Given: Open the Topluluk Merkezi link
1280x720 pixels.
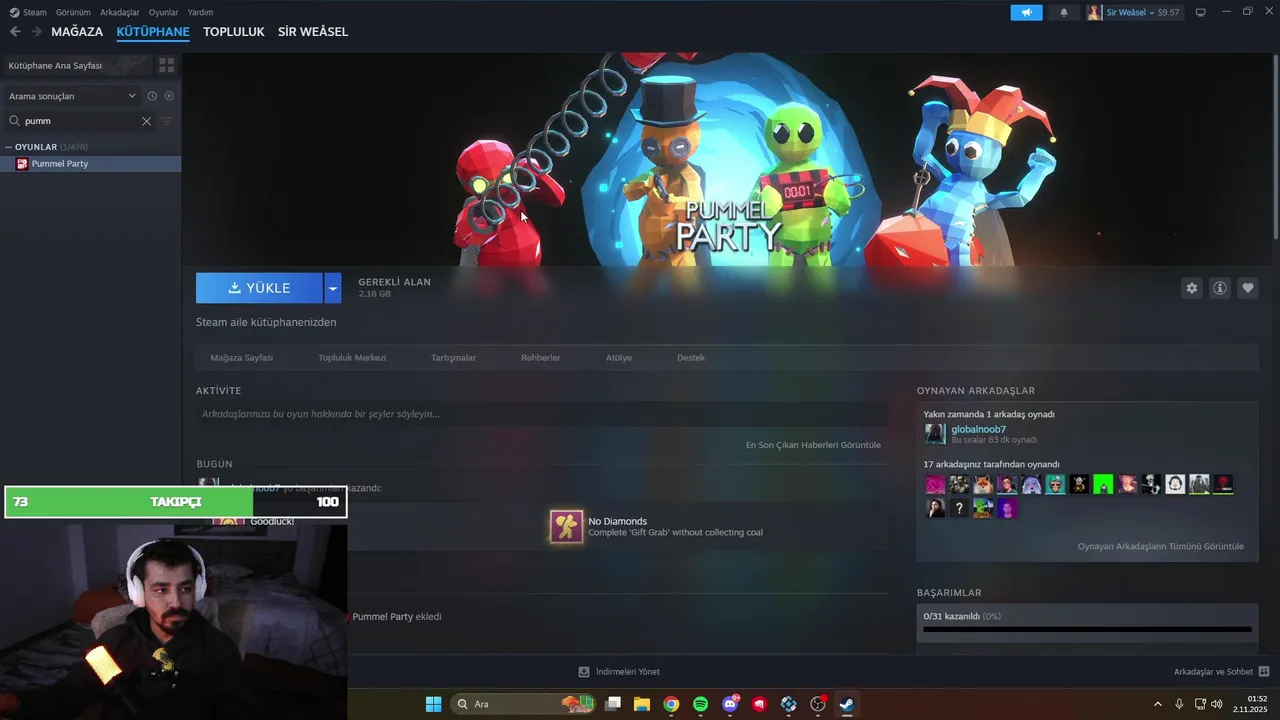Looking at the screenshot, I should [x=352, y=357].
